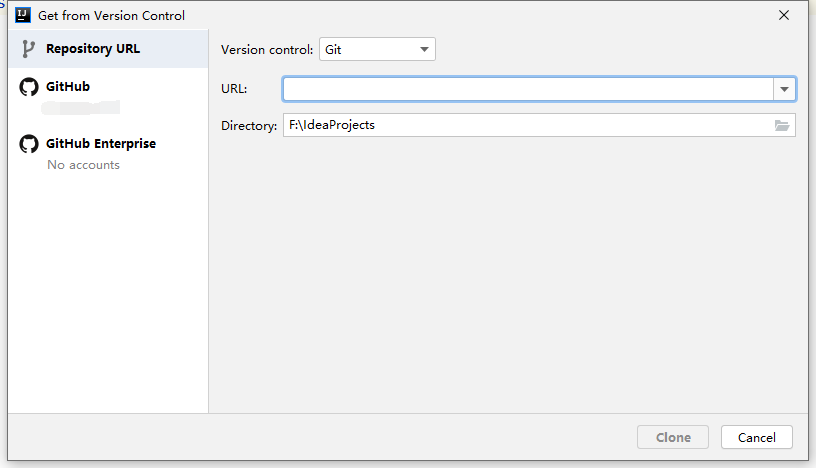816x468 pixels.
Task: Click the Get from Version Control title text
Action: coord(111,16)
